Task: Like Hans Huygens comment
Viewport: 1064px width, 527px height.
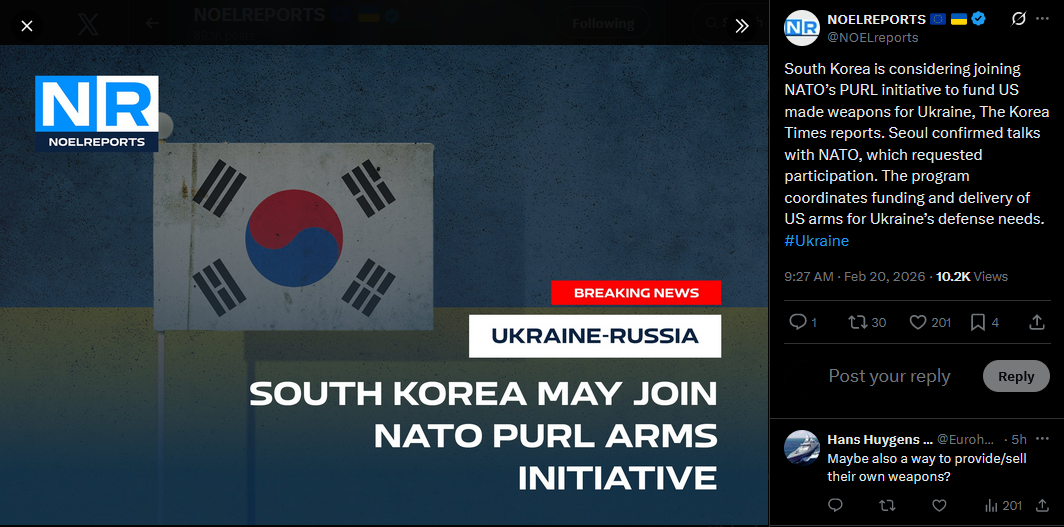Action: coord(939,505)
